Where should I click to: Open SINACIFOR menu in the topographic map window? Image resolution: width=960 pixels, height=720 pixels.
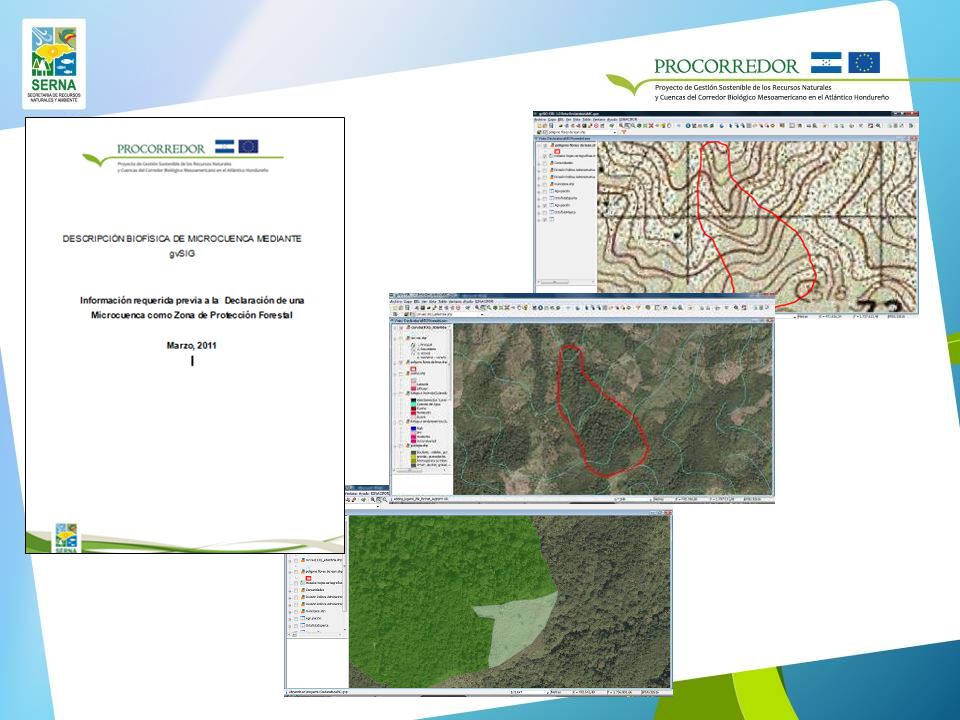(628, 119)
